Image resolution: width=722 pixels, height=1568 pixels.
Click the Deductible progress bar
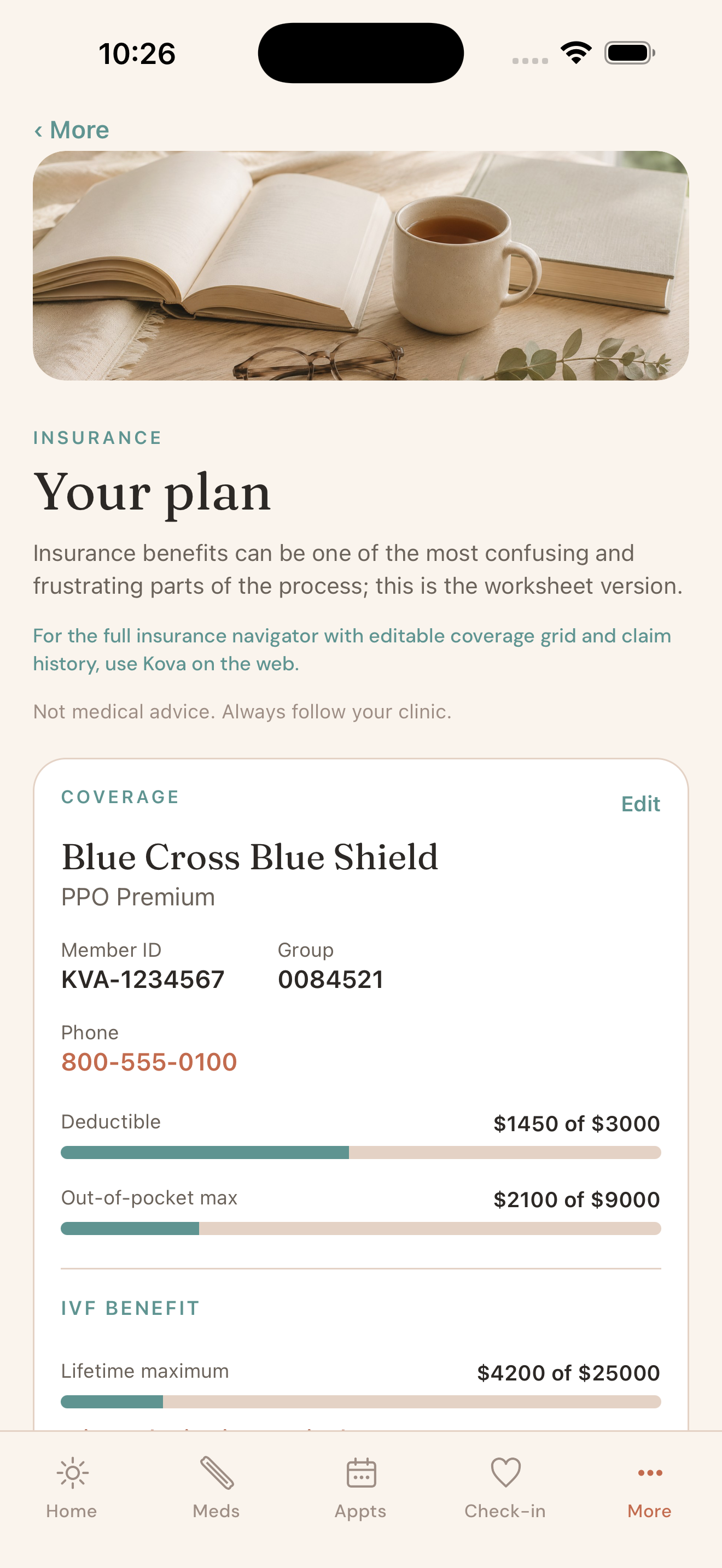tap(361, 1152)
